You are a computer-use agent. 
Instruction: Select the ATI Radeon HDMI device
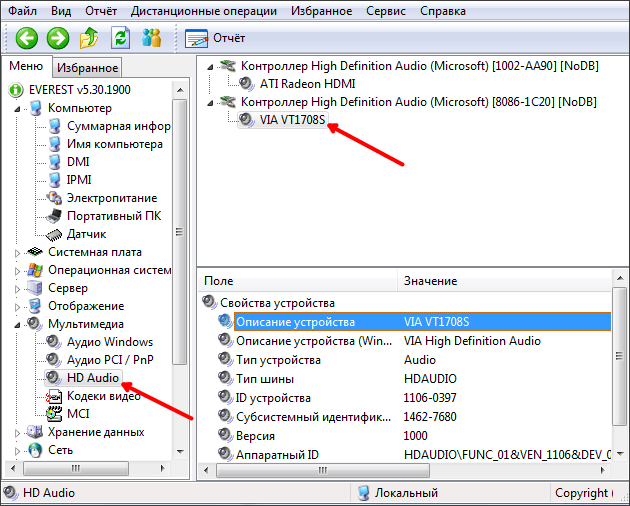tap(307, 84)
